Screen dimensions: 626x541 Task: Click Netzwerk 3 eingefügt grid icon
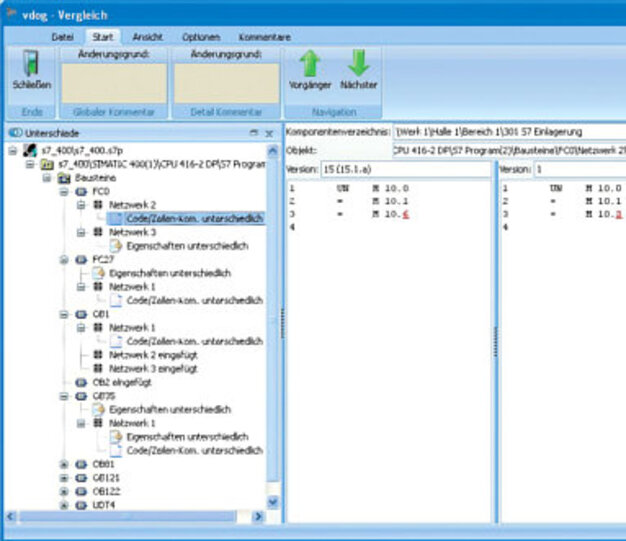click(98, 368)
